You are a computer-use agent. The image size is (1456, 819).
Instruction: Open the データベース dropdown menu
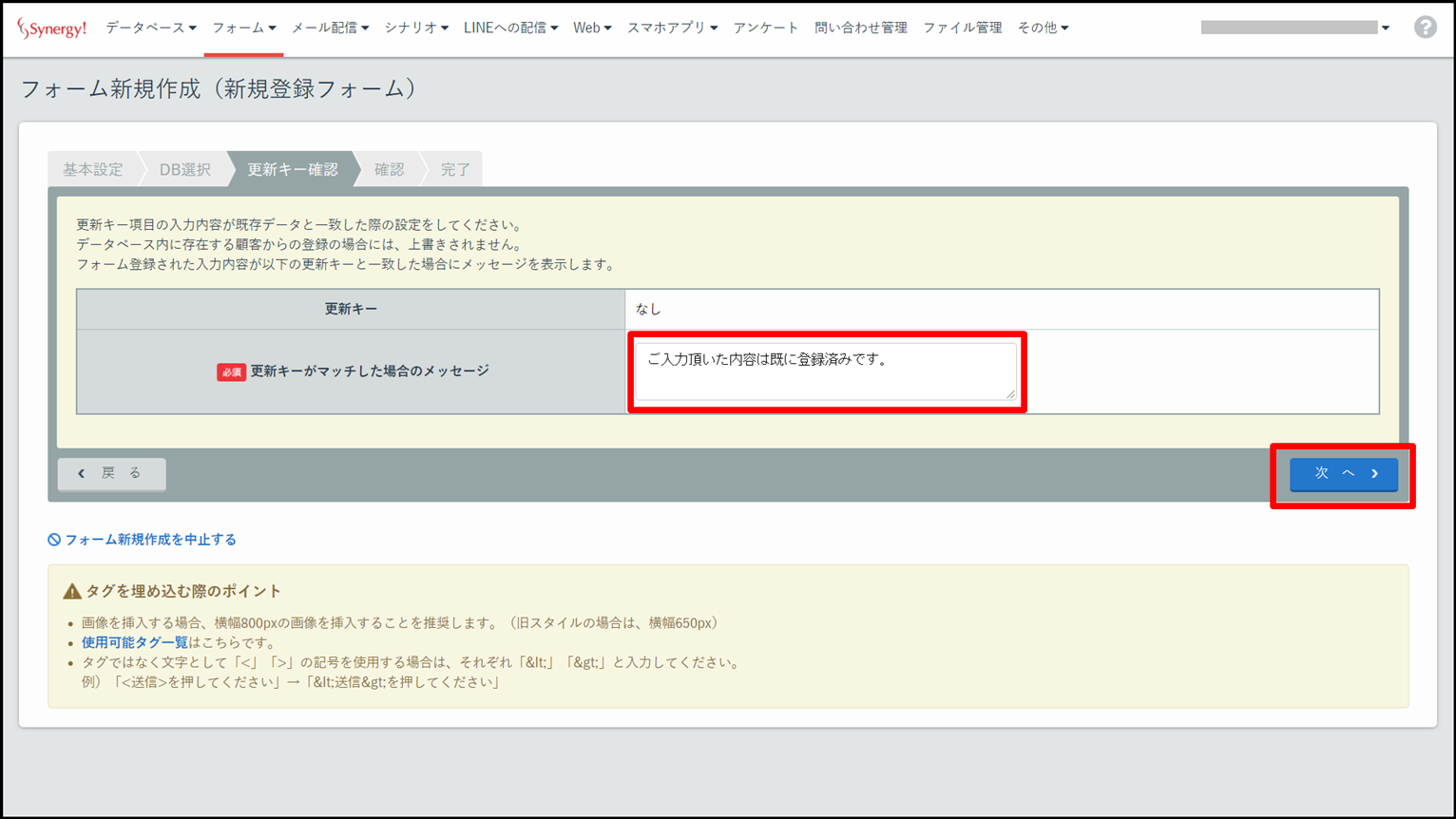[x=151, y=29]
